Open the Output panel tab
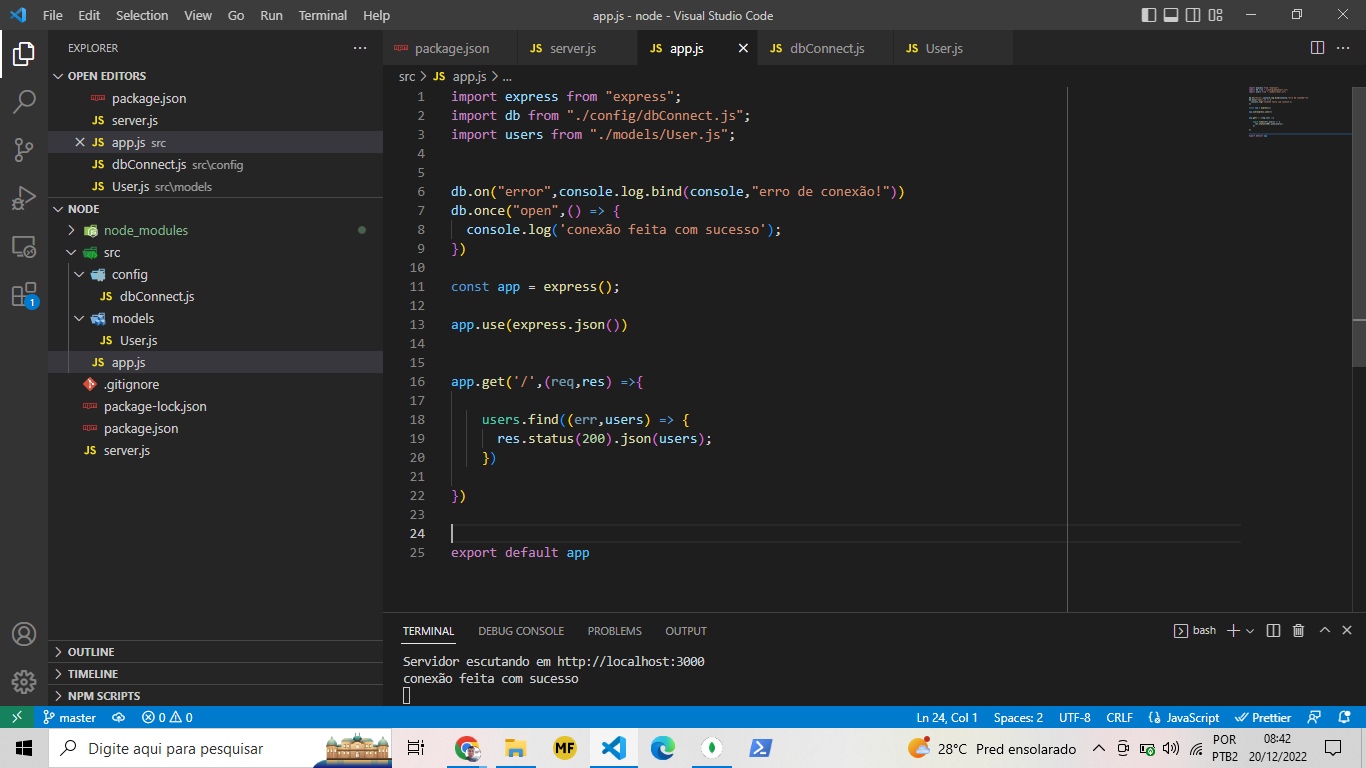1366x768 pixels. (686, 631)
